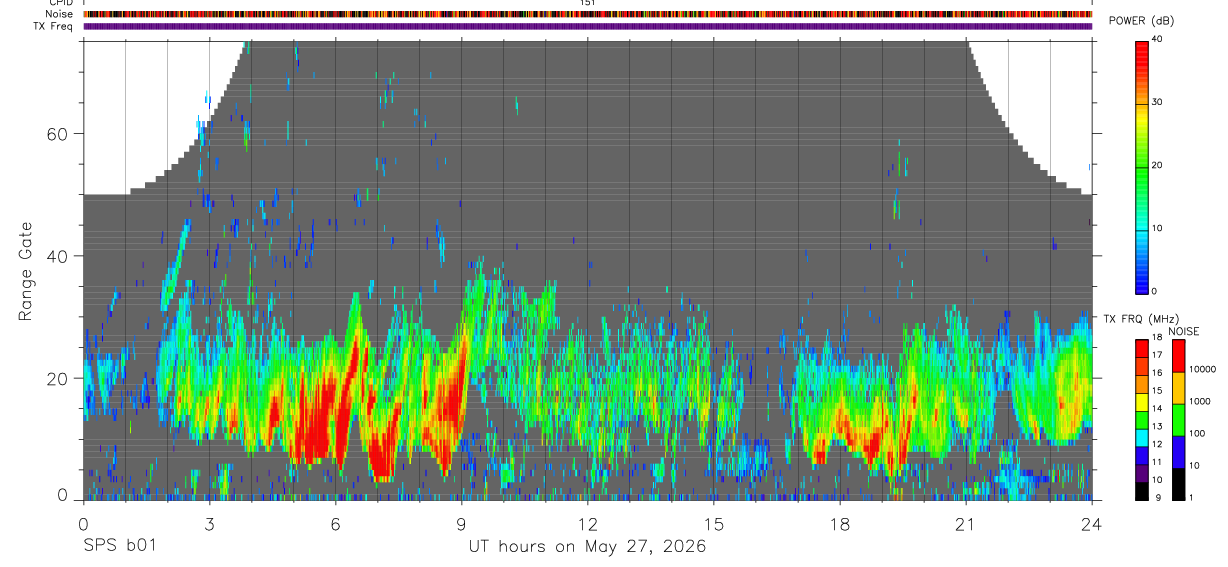Click the purple TX Freq strip

[x=588, y=27]
